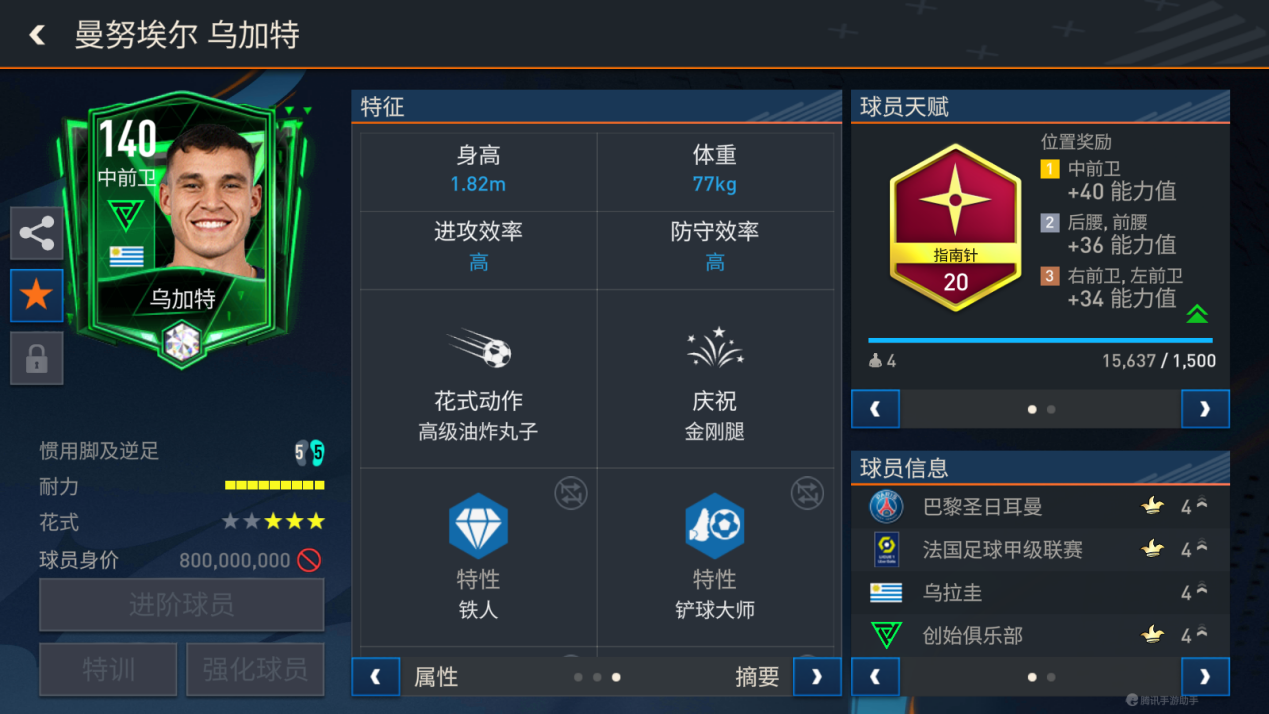The image size is (1269, 714).
Task: Toggle the orange favorite star
Action: (37, 295)
